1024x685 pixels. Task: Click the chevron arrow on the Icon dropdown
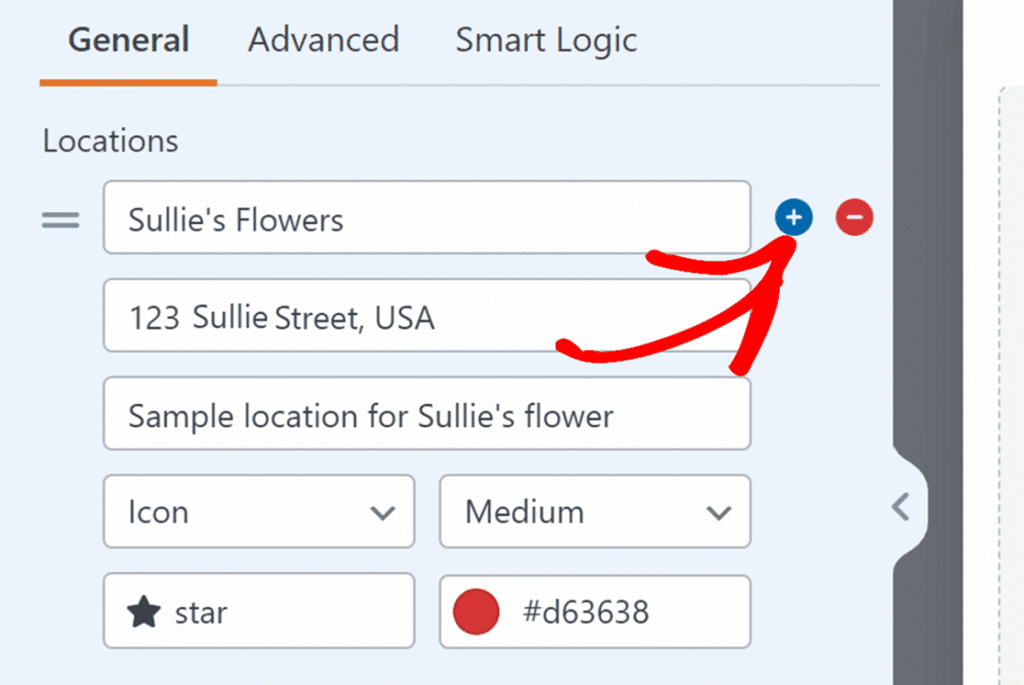(383, 512)
